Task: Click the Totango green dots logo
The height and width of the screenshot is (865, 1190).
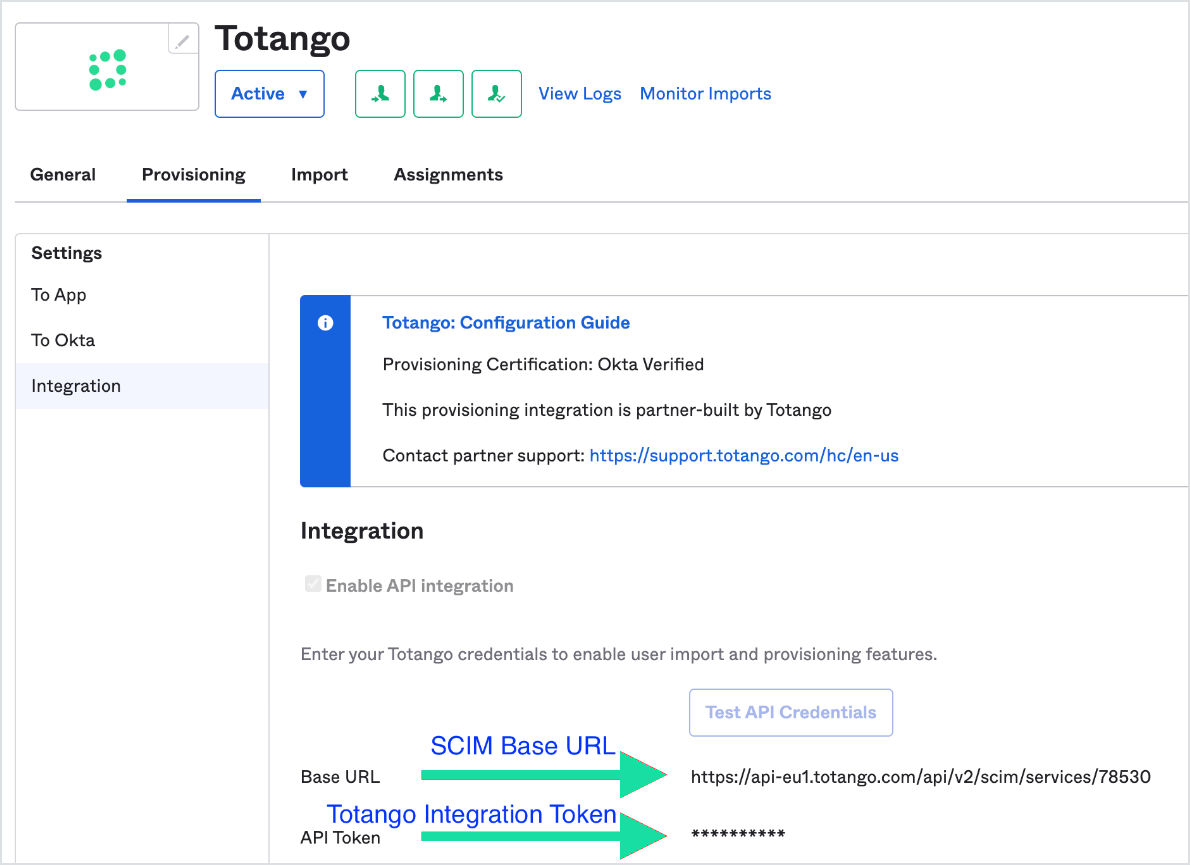Action: (107, 70)
